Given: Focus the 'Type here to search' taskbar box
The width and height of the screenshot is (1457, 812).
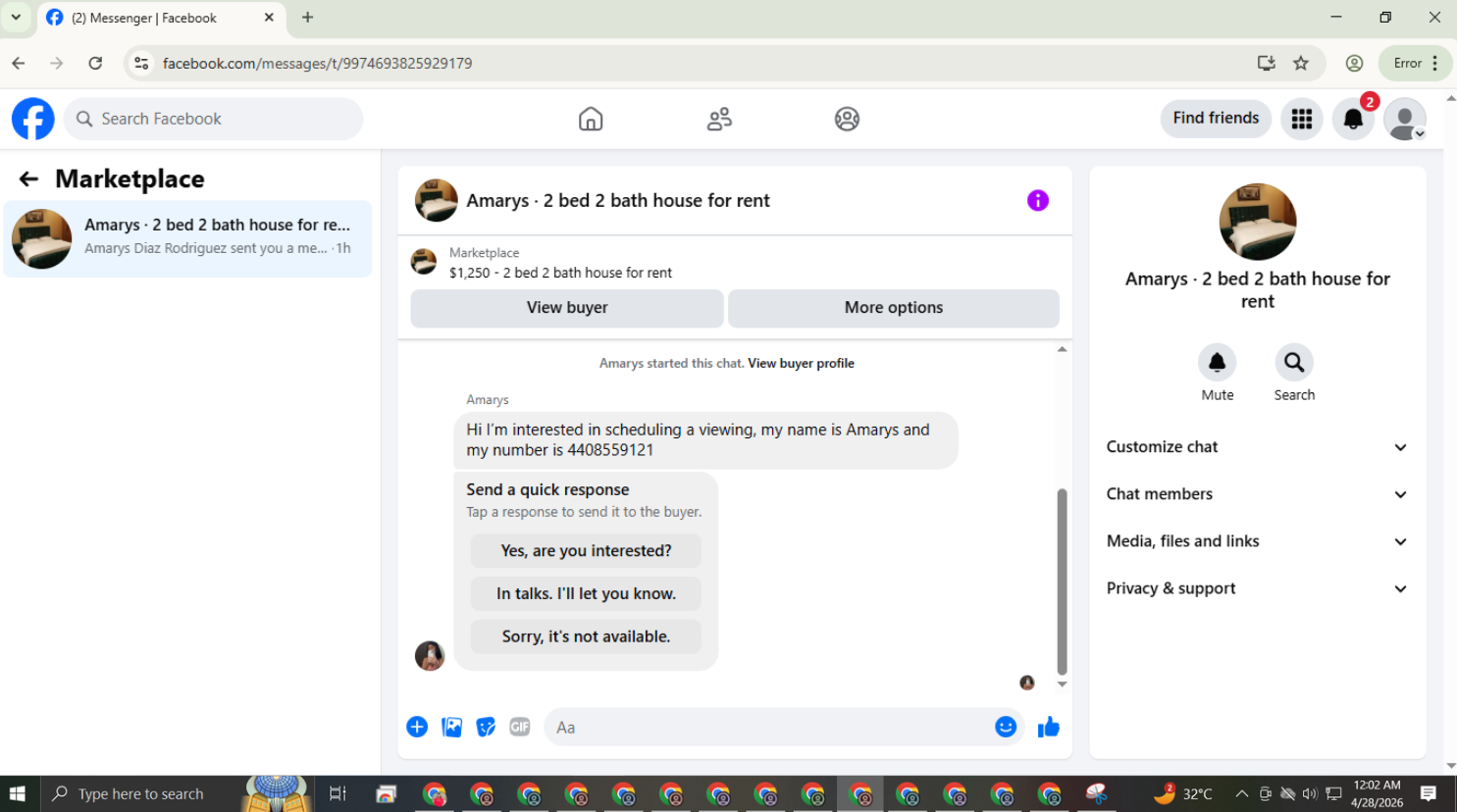Looking at the screenshot, I should point(139,793).
